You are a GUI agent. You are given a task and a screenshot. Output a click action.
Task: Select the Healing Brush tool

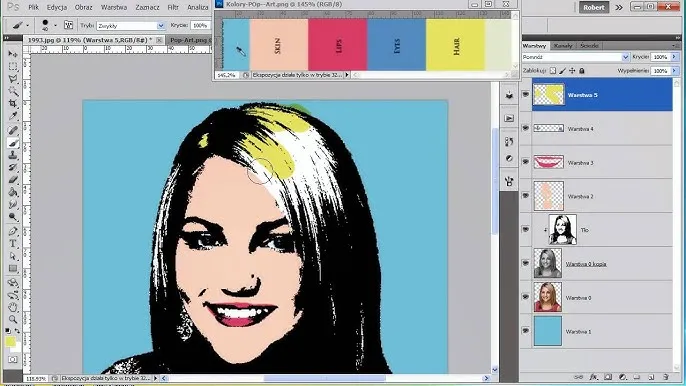[x=13, y=130]
